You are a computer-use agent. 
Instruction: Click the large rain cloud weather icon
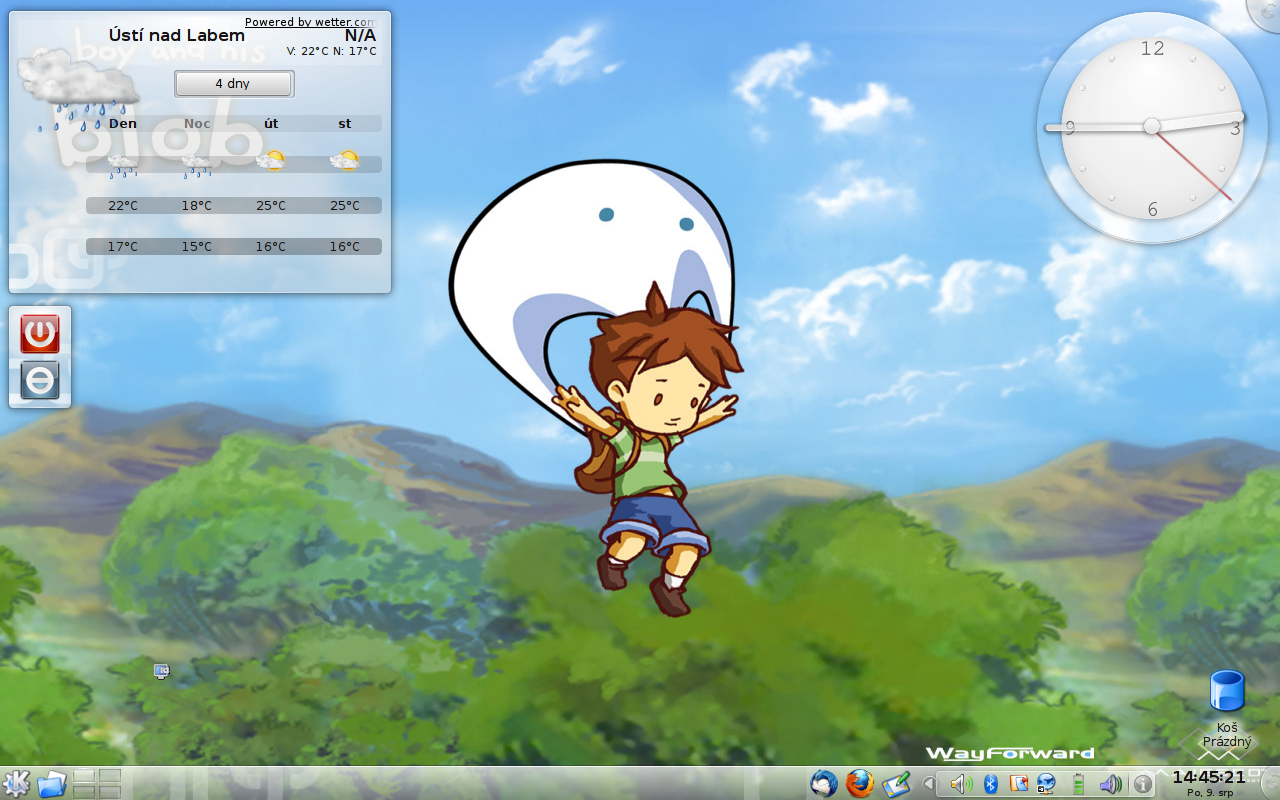pos(78,90)
